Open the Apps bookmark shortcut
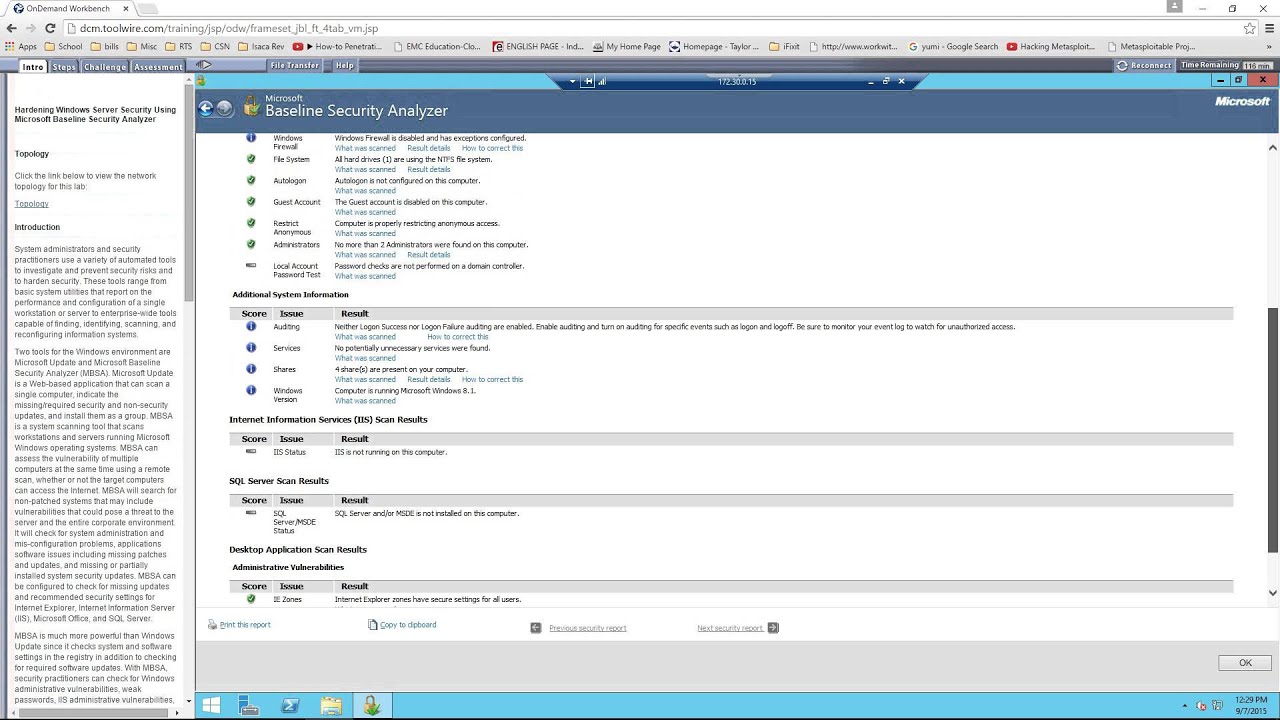This screenshot has width=1280, height=720. [x=21, y=46]
